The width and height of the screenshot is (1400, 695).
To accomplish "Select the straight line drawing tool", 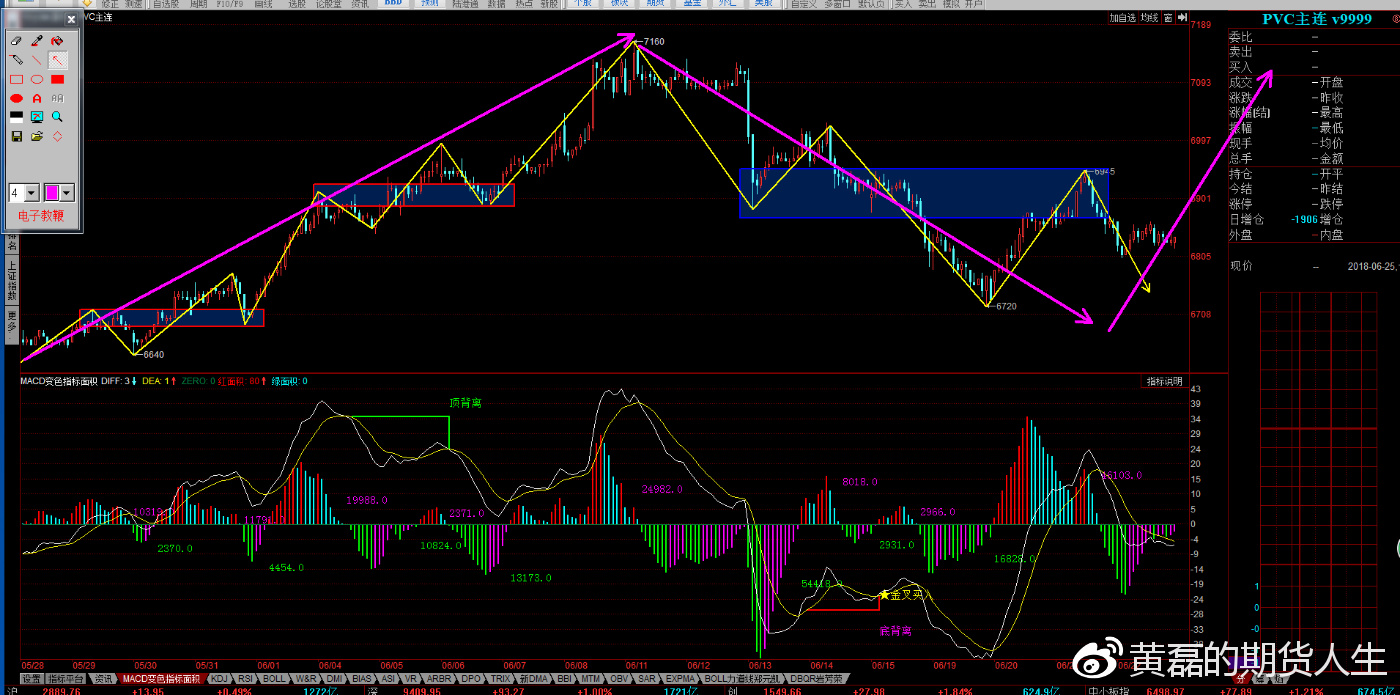I will [x=37, y=60].
